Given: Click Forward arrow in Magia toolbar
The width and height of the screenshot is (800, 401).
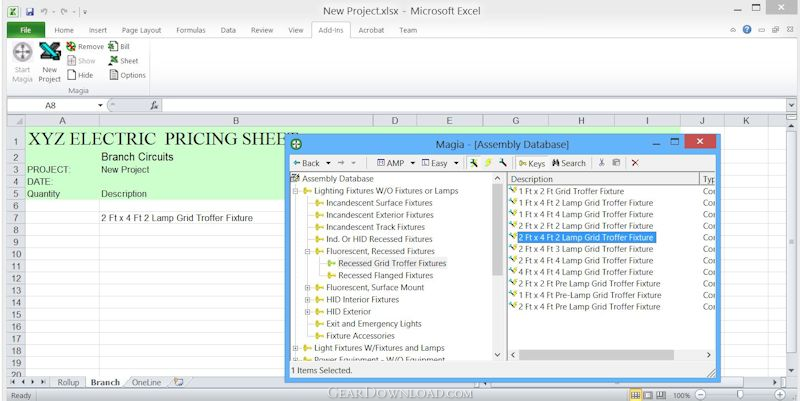Looking at the screenshot, I should coord(341,163).
